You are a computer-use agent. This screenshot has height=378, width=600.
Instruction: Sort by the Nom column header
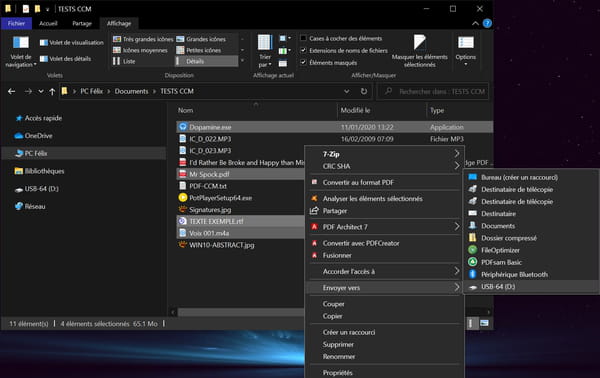click(x=186, y=110)
